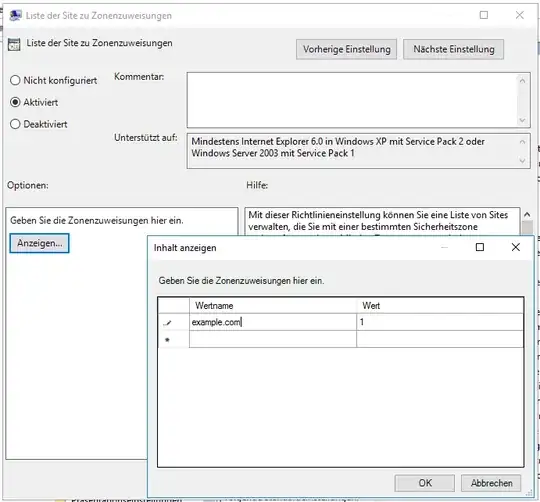Click Kommentar box scroll-down arrow

pyautogui.click(x=522, y=120)
